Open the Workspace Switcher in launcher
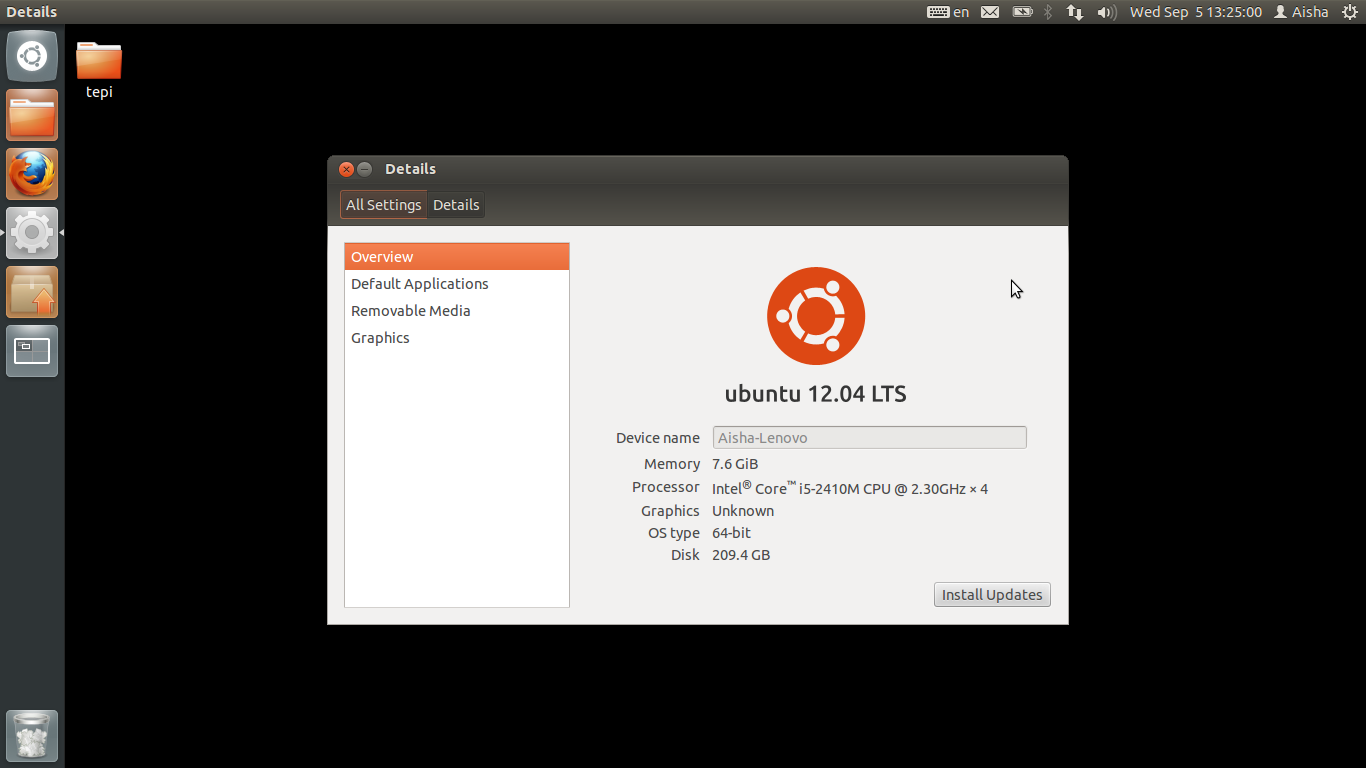 (32, 351)
